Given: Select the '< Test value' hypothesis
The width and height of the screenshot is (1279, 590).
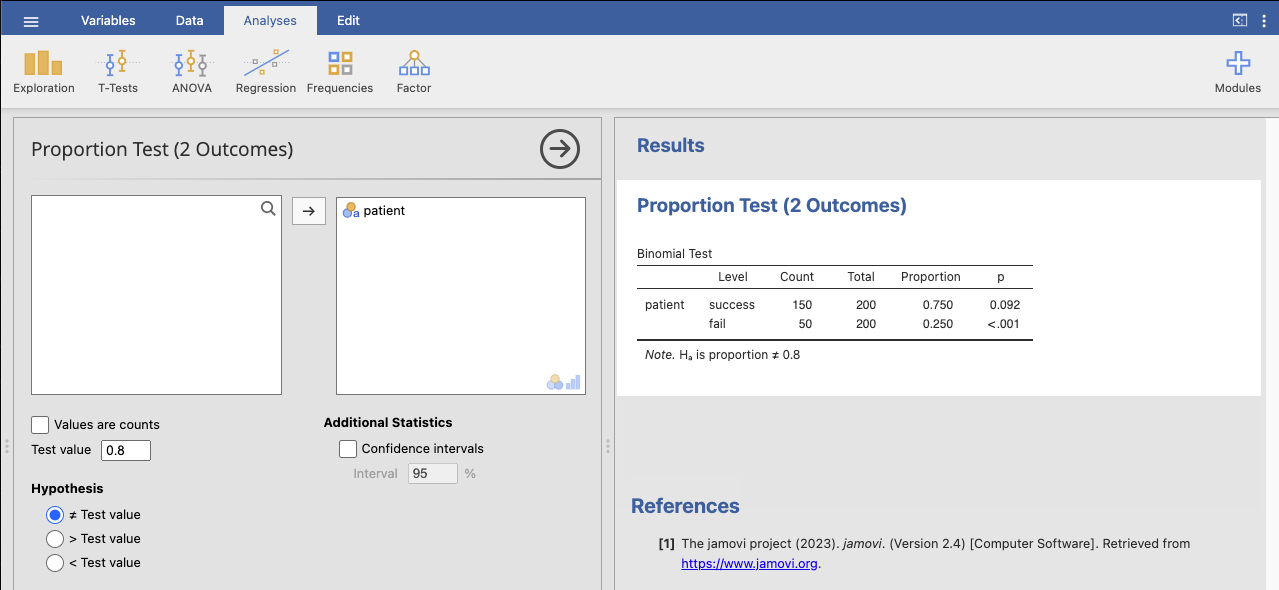Looking at the screenshot, I should (55, 563).
